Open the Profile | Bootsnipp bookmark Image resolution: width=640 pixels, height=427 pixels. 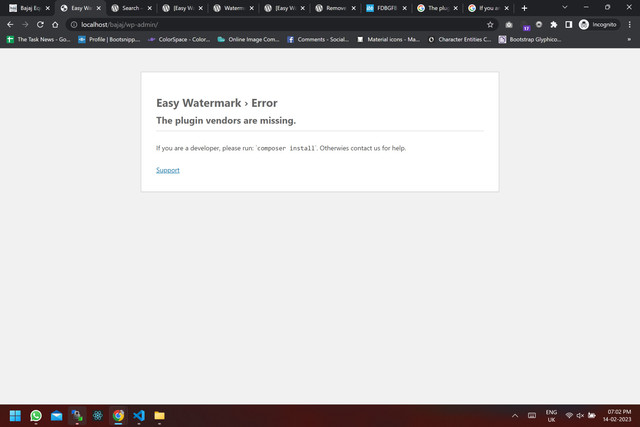[x=109, y=40]
